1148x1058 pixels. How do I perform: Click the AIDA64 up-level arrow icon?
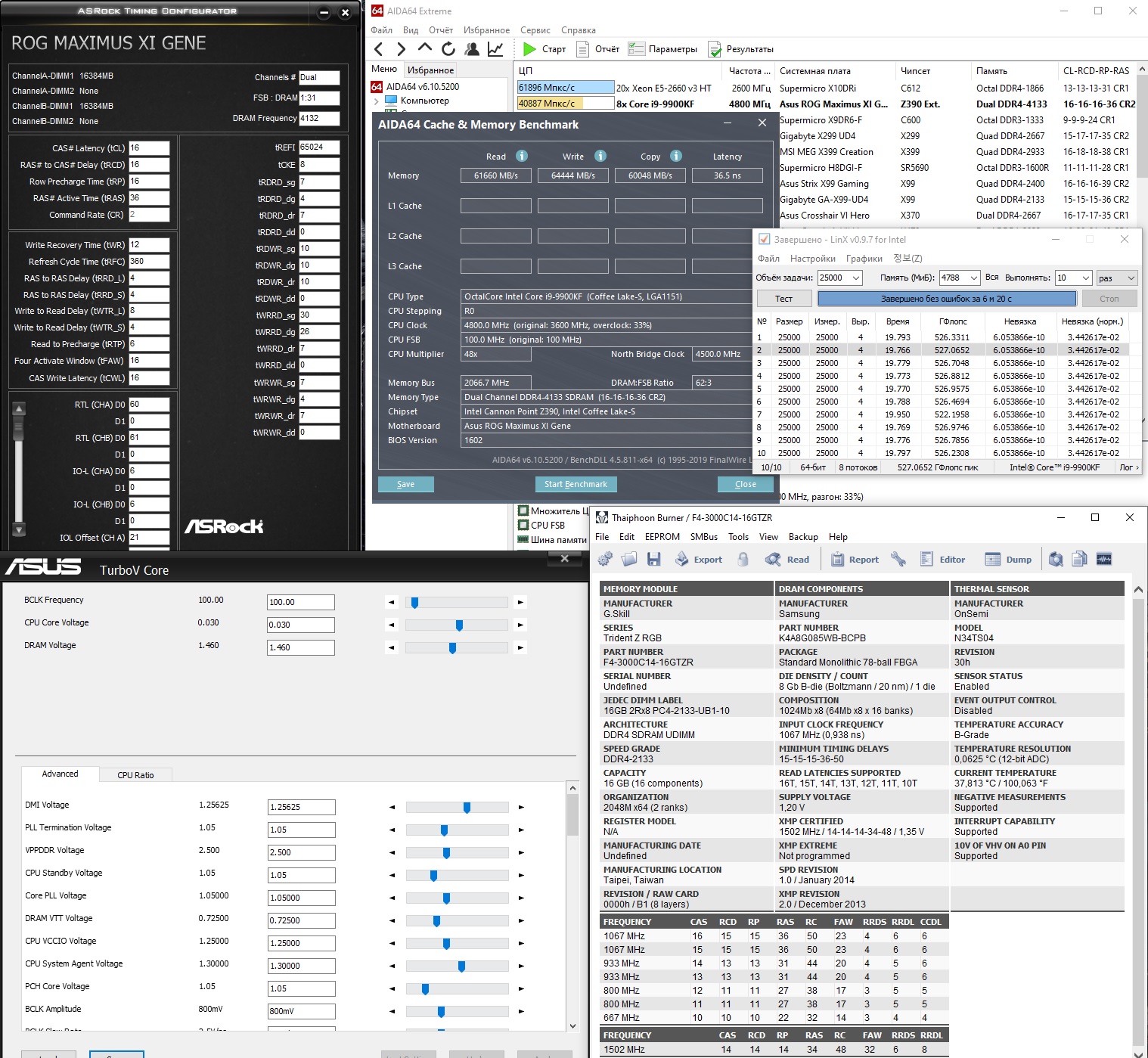pyautogui.click(x=425, y=48)
